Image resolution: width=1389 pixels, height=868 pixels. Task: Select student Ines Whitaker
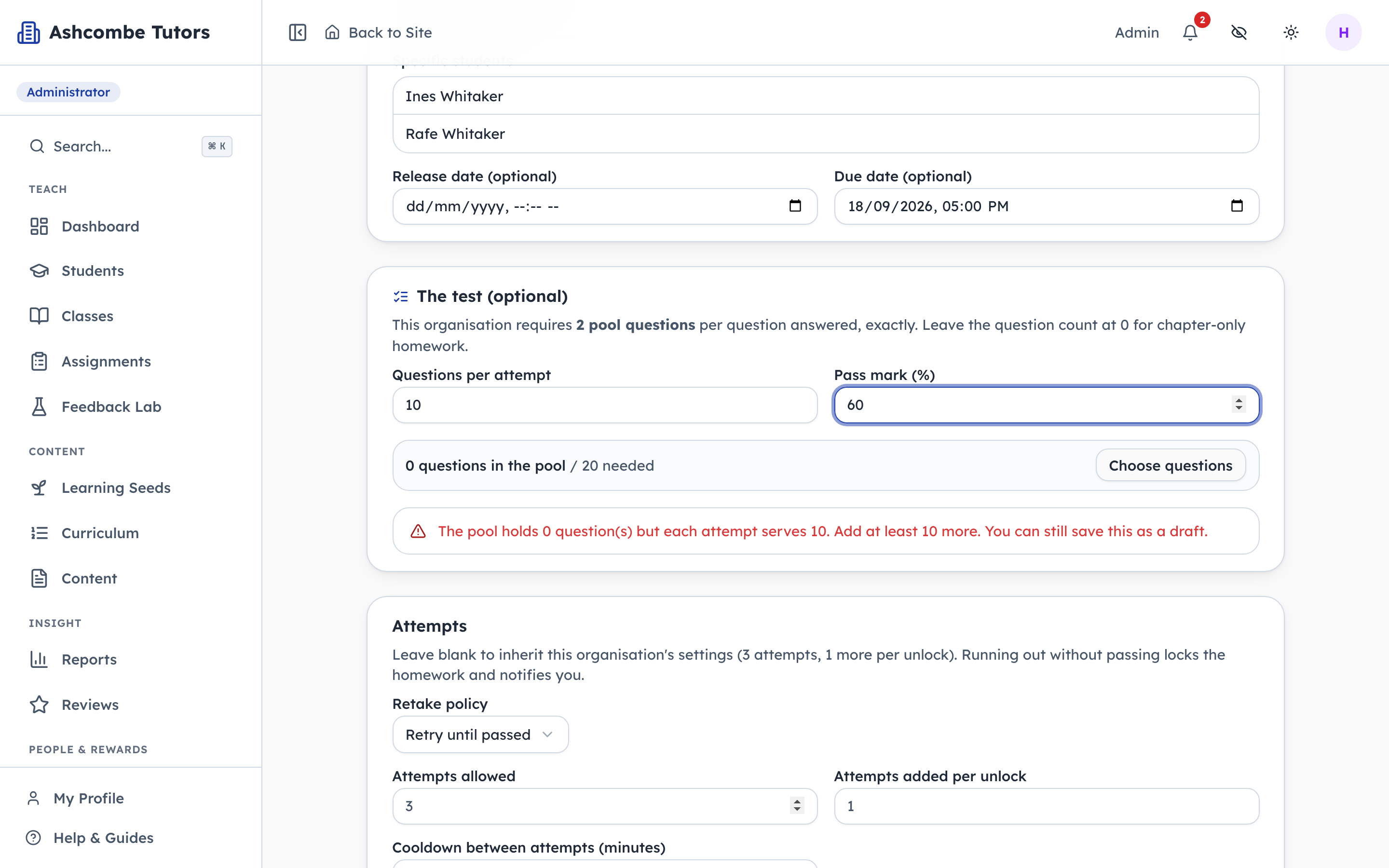[x=825, y=96]
